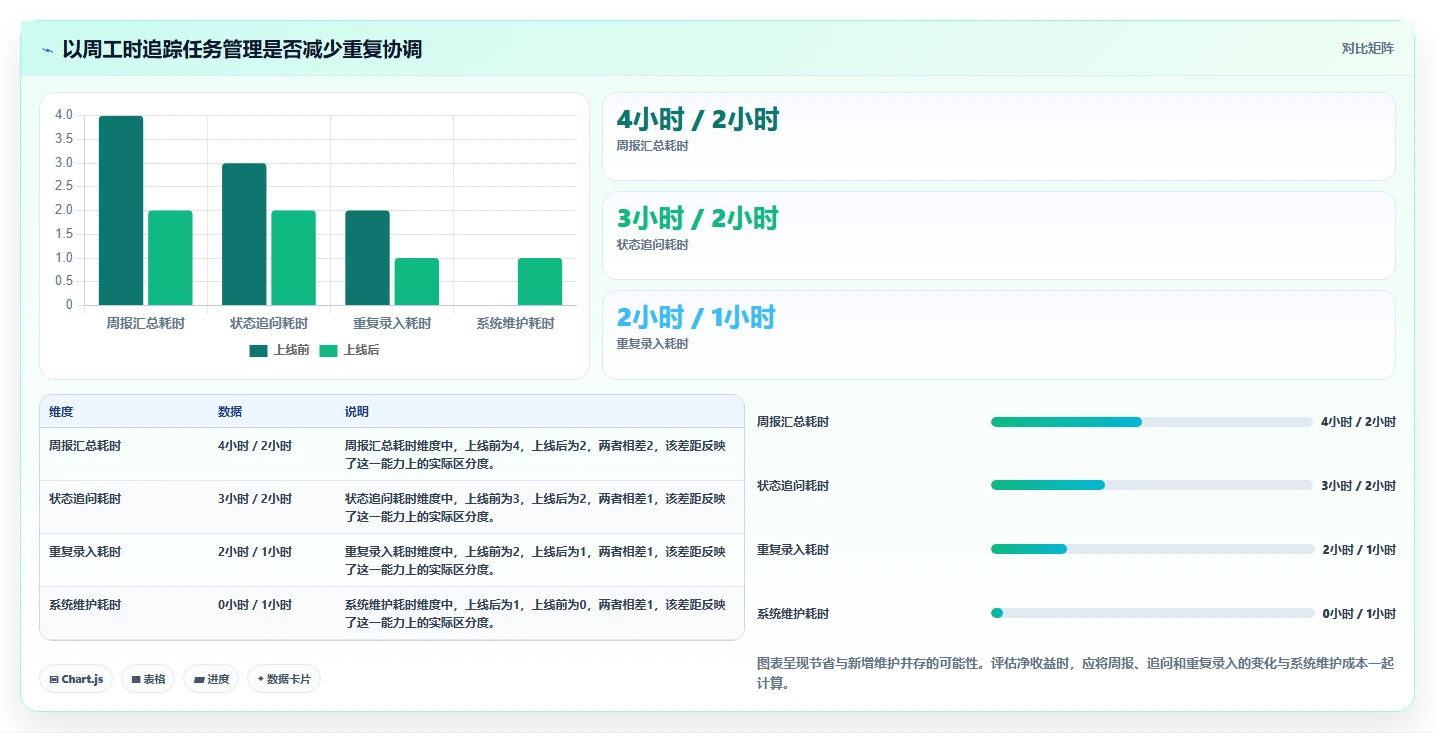Click the 上线后 bar for 系统维护耗时

tap(539, 281)
